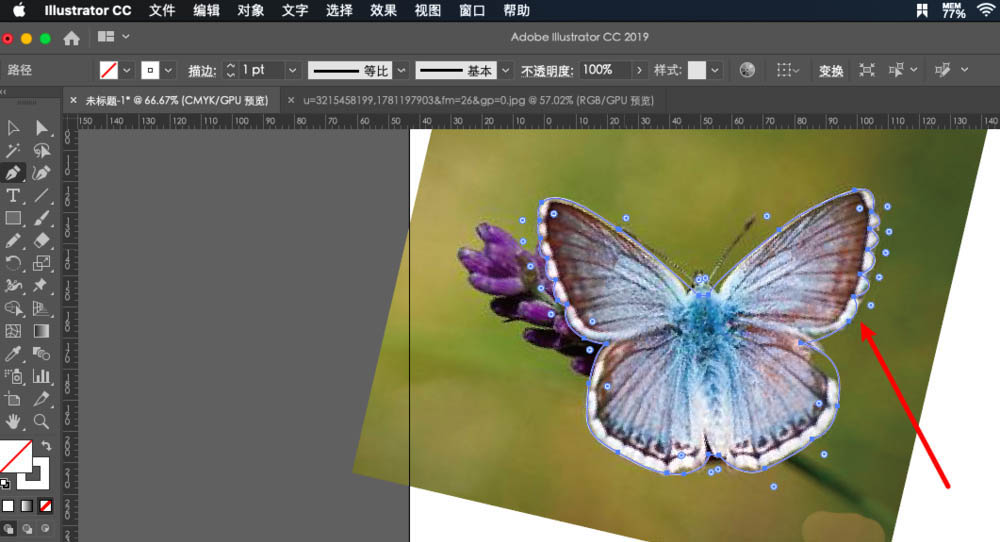Open the 效果 menu
Screen dimensions: 1000x542
(x=383, y=11)
